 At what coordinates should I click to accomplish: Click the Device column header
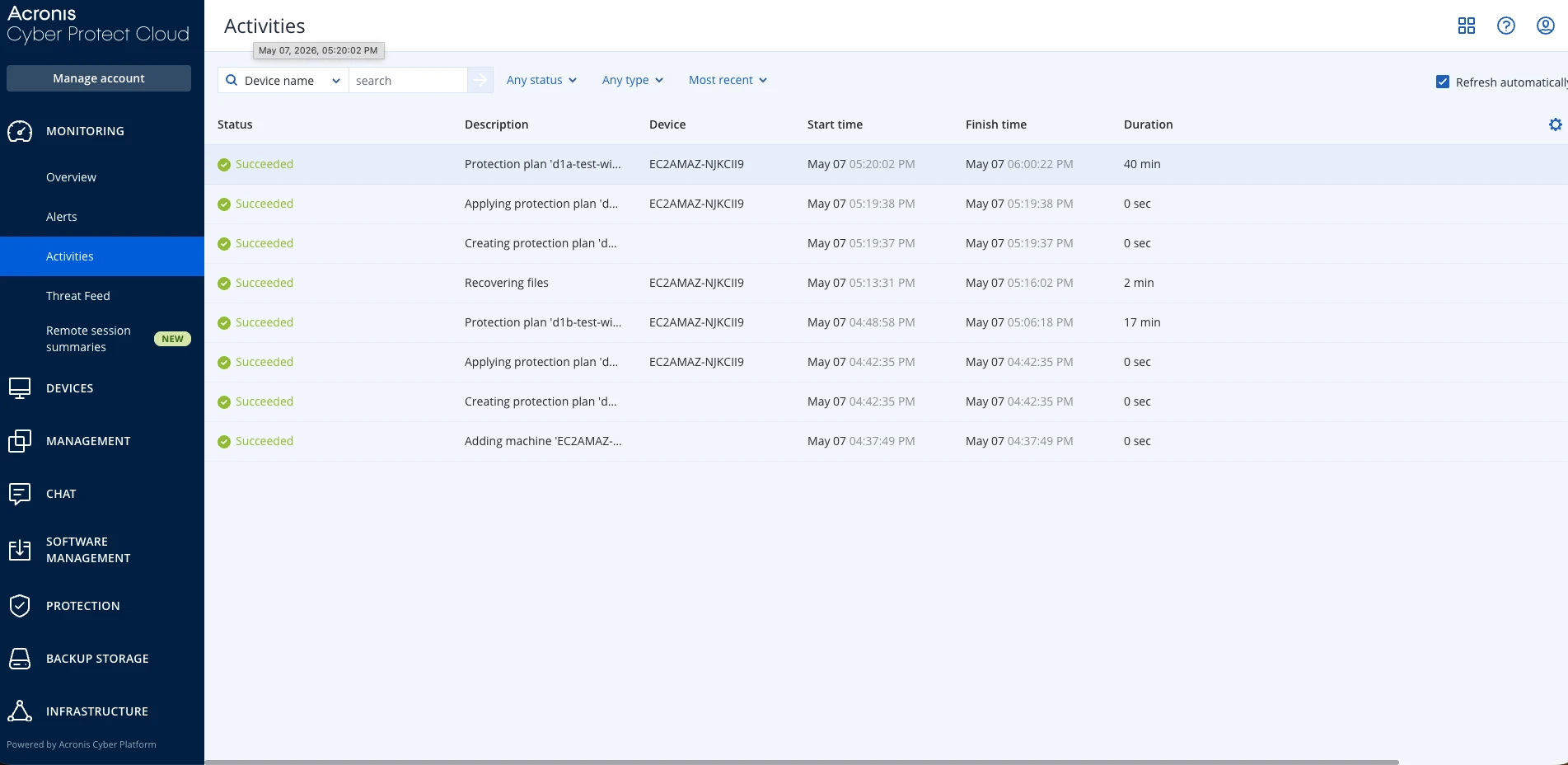click(x=667, y=124)
